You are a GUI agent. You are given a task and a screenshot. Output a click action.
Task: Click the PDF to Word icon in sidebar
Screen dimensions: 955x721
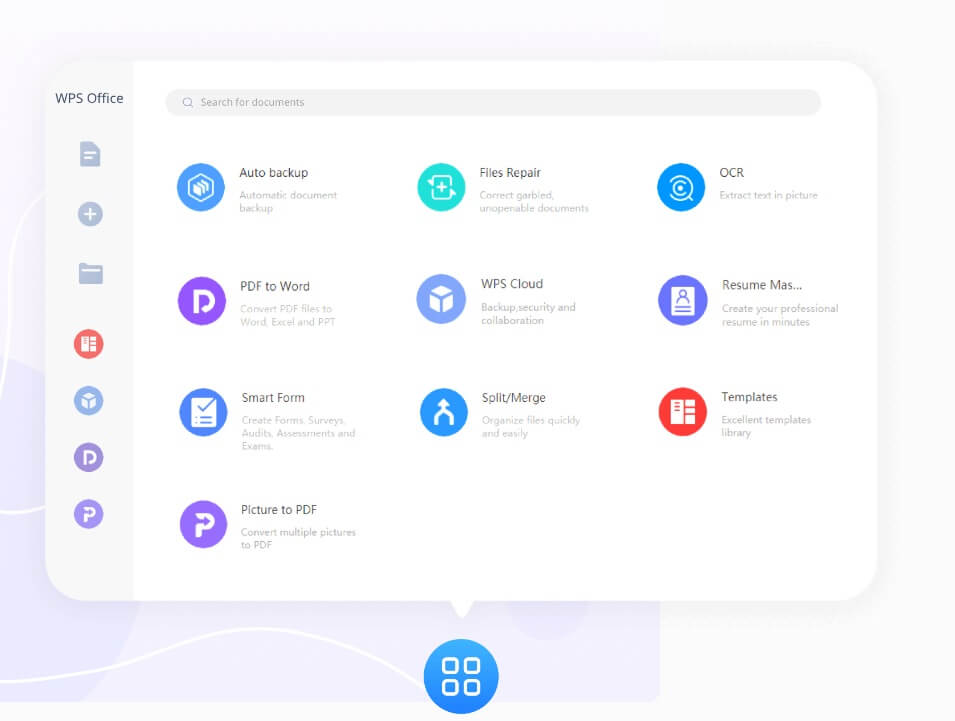[89, 457]
